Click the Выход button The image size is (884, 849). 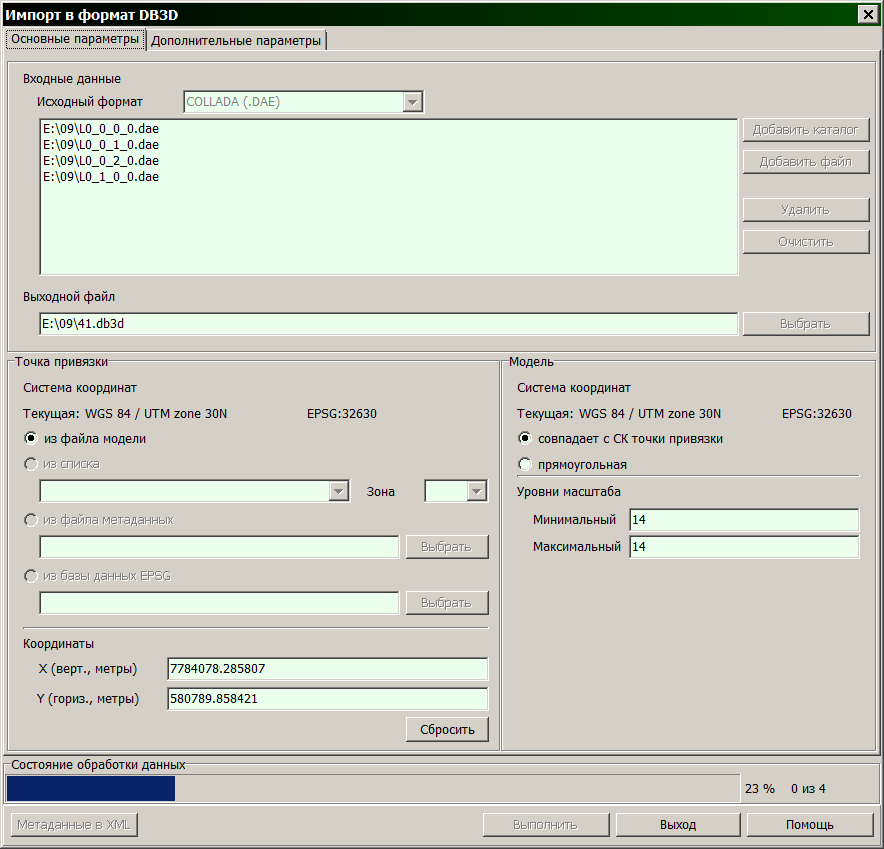[677, 825]
